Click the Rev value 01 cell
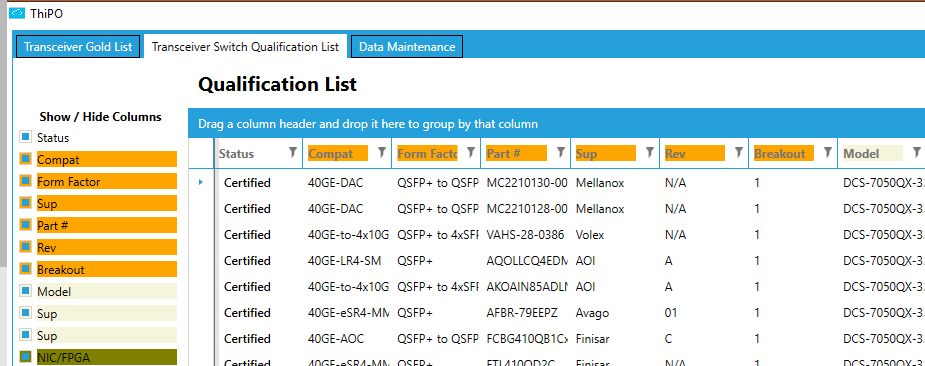The image size is (925, 366). 671,313
